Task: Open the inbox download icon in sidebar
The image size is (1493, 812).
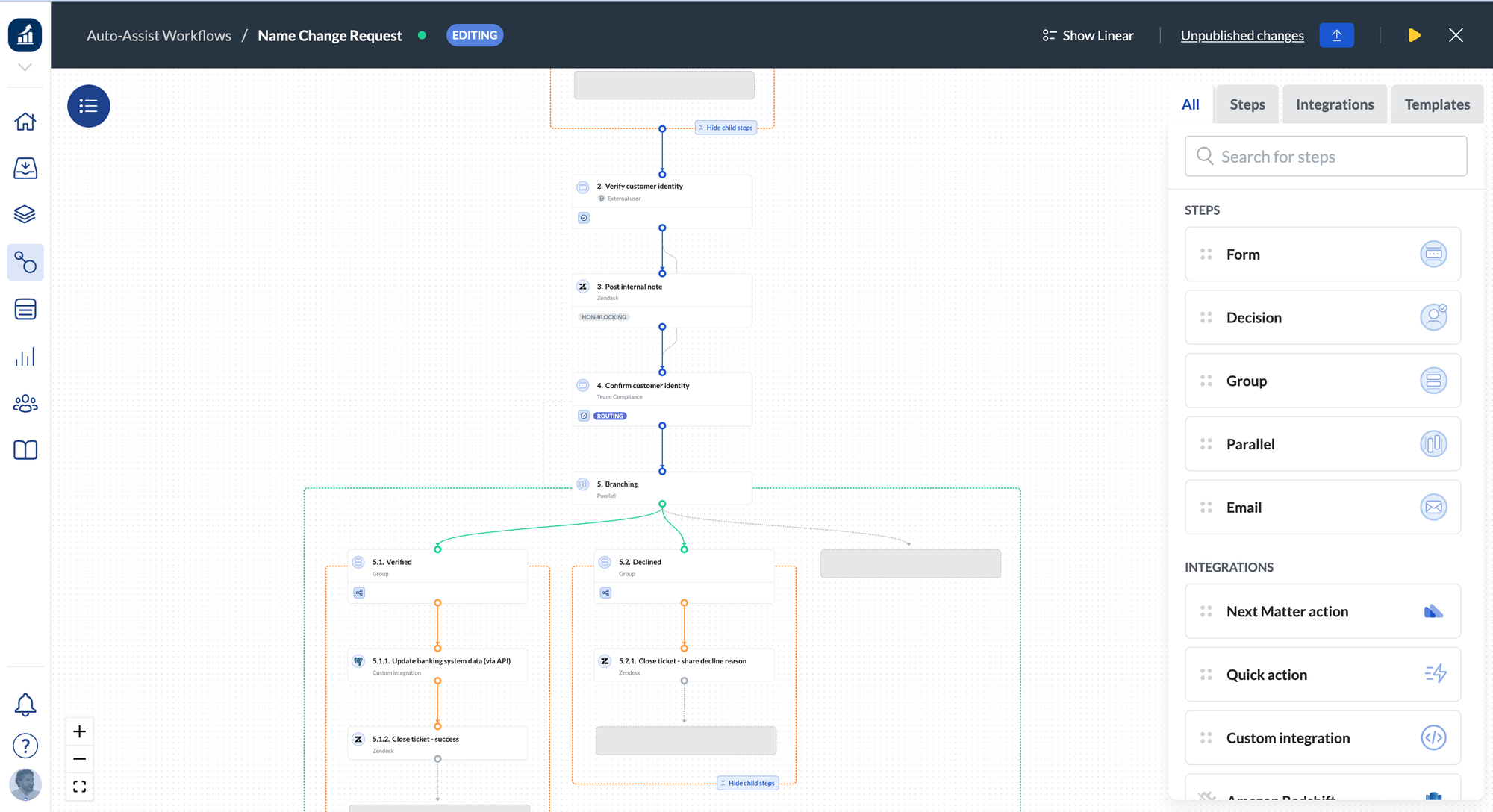Action: (x=25, y=168)
